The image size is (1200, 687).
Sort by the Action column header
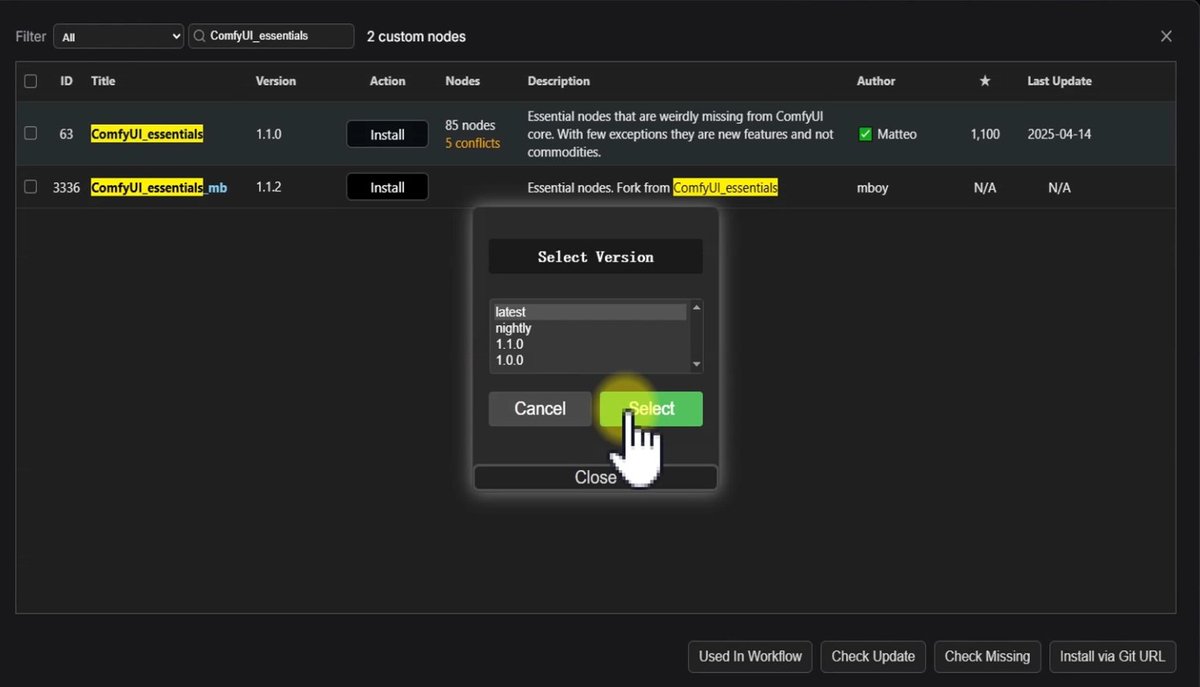coord(388,81)
